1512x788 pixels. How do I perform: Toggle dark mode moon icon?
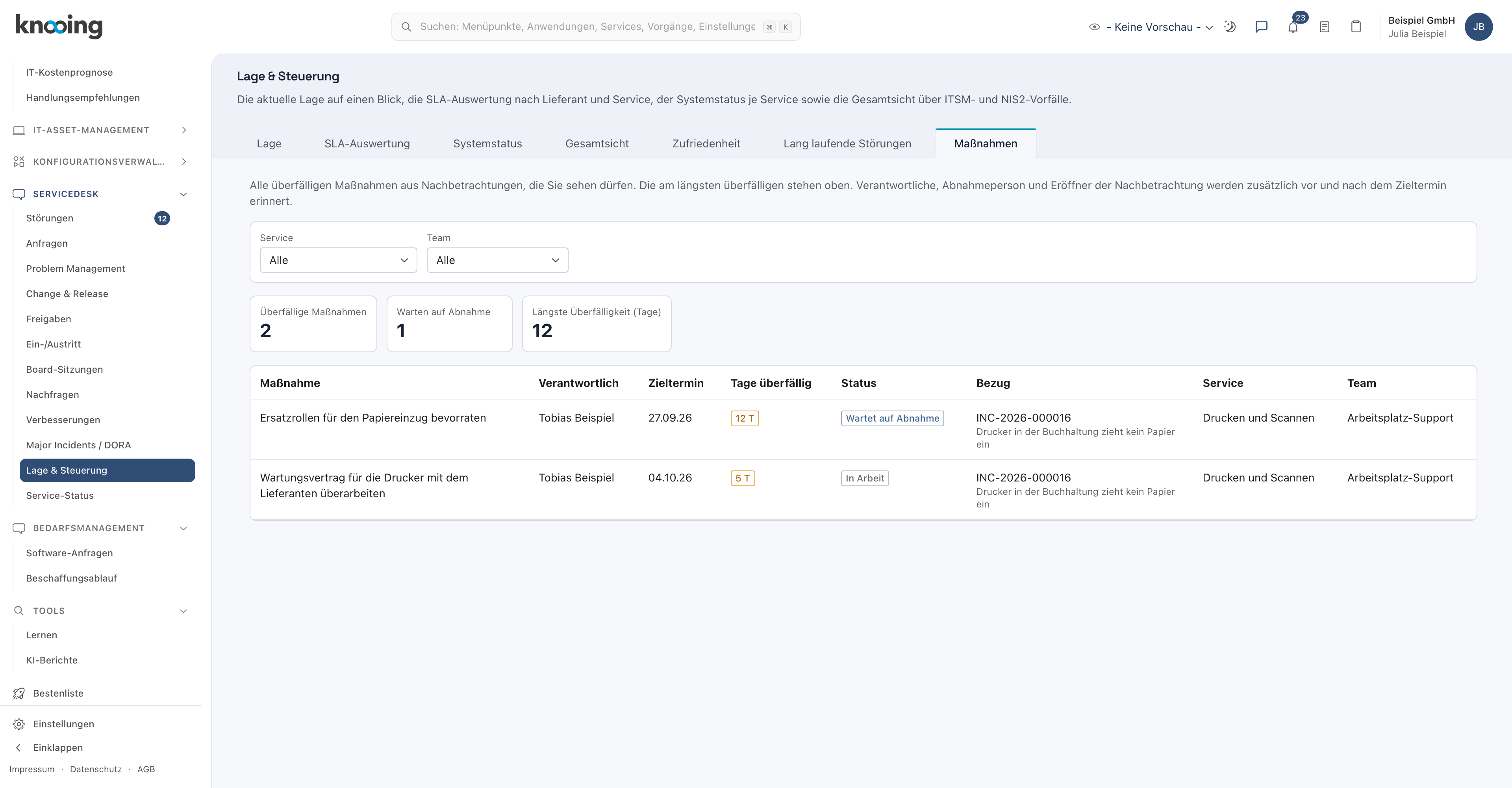coord(1230,27)
